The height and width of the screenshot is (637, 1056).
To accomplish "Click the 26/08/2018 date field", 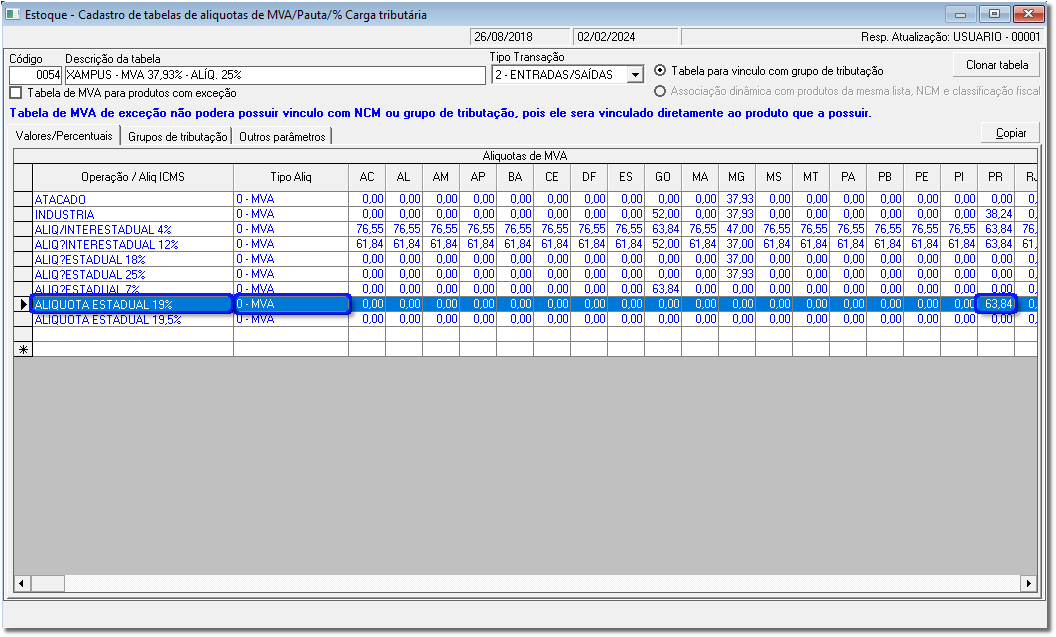I will click(x=519, y=37).
